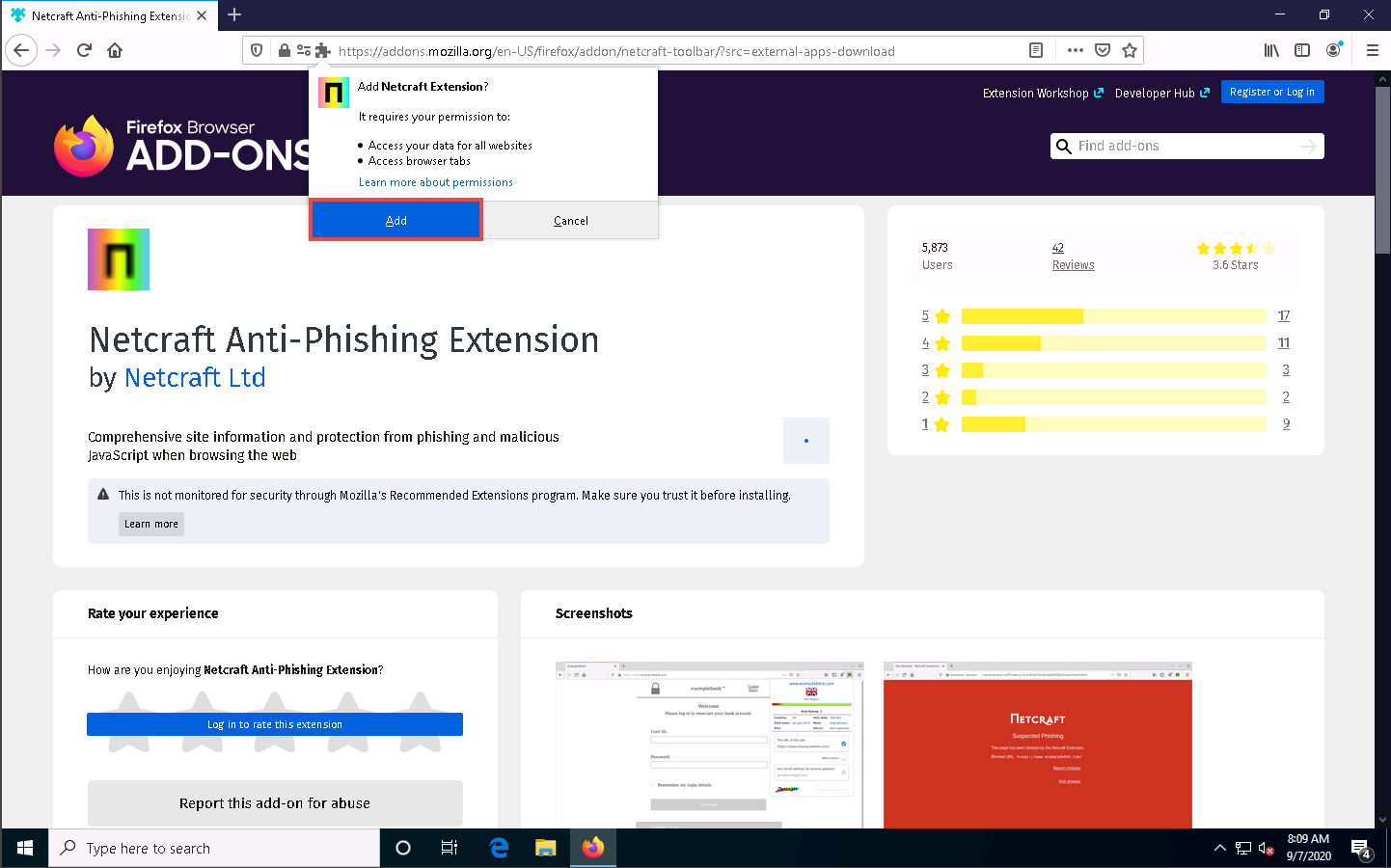1391x868 pixels.
Task: Save page to Pocket
Action: click(1103, 50)
